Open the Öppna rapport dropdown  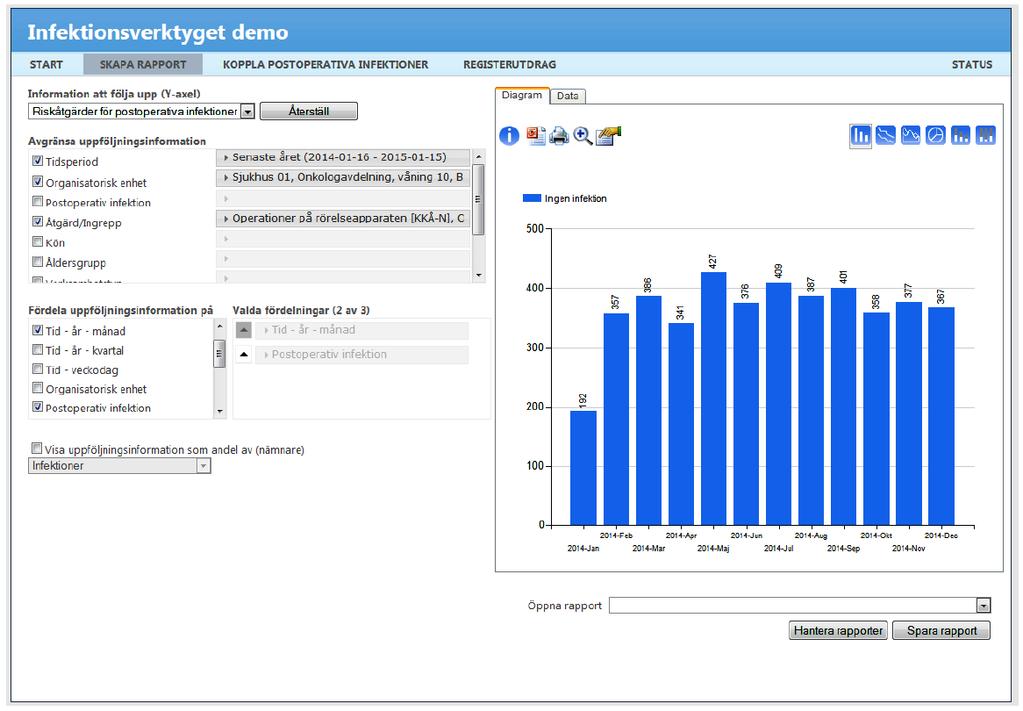pos(983,606)
